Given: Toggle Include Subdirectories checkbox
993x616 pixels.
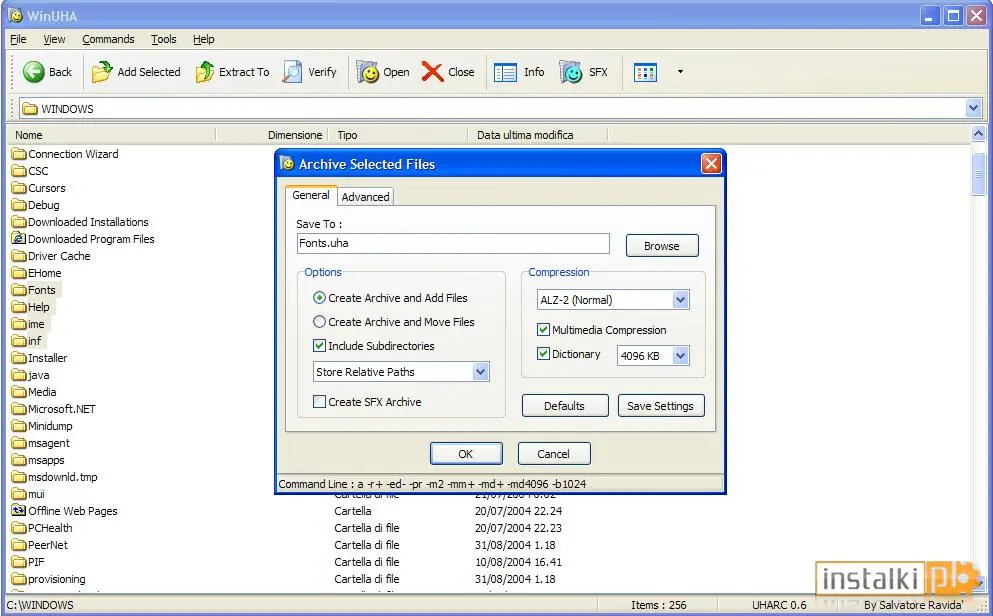Looking at the screenshot, I should pyautogui.click(x=319, y=346).
